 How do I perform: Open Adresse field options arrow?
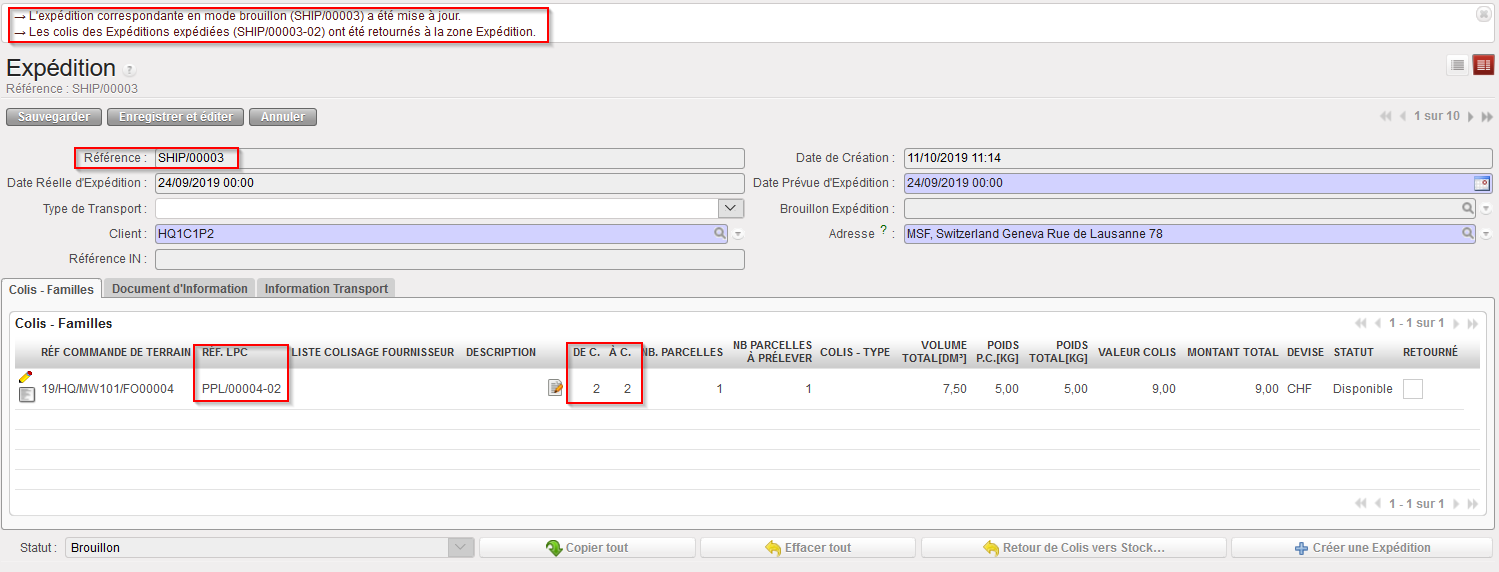point(1486,234)
